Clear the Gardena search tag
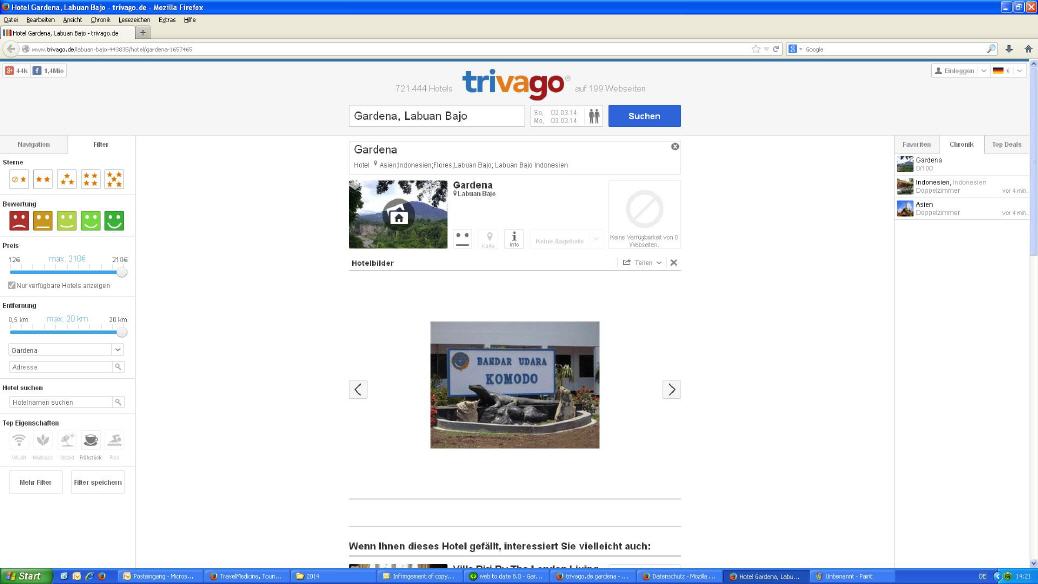The width and height of the screenshot is (1038, 584). coord(675,146)
